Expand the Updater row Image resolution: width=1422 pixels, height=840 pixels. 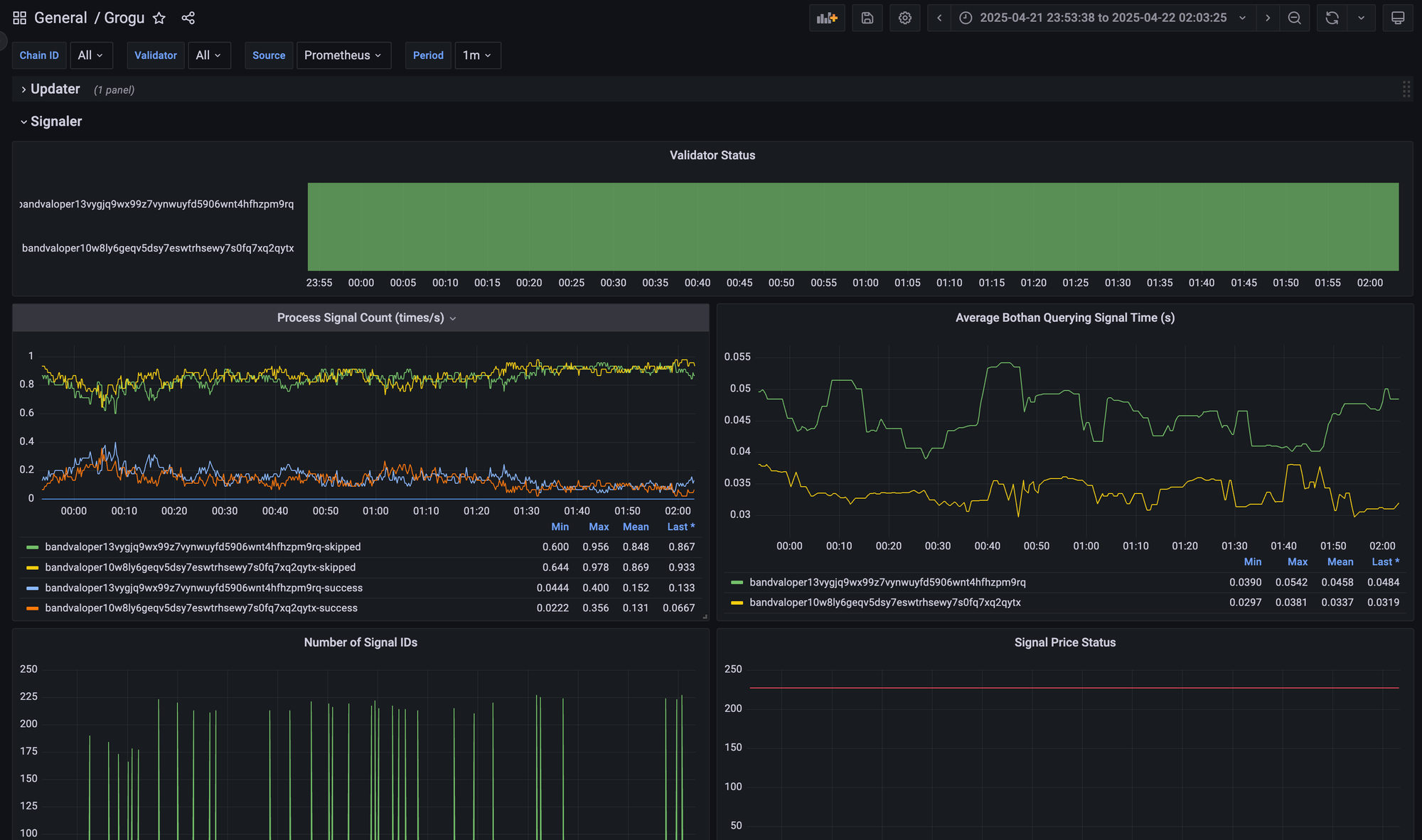55,89
